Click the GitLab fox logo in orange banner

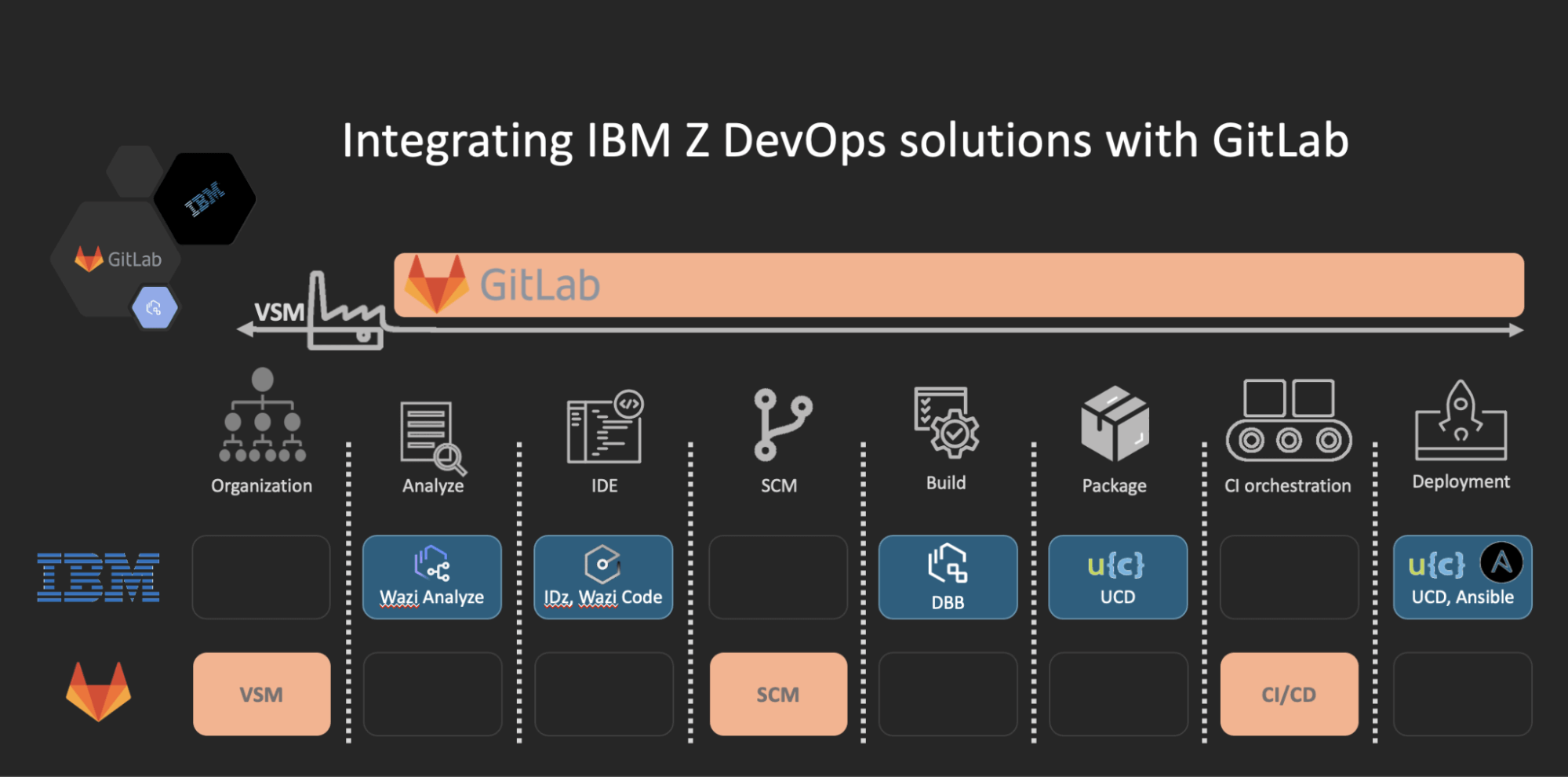pos(437,284)
